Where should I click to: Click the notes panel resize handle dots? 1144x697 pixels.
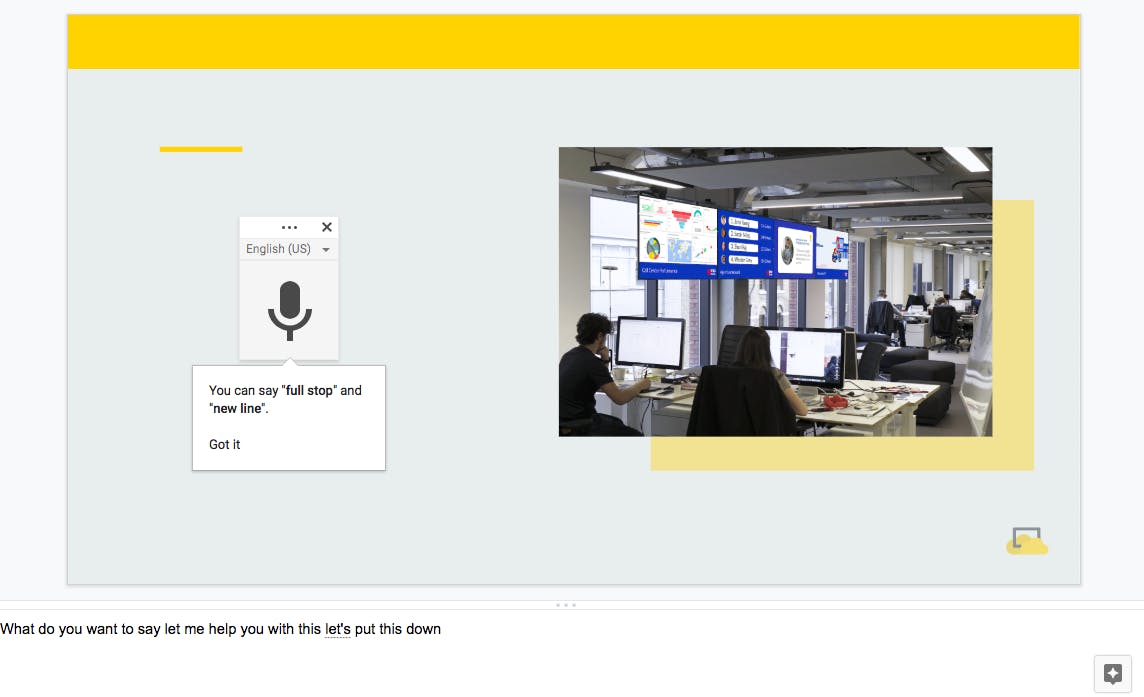pos(565,605)
